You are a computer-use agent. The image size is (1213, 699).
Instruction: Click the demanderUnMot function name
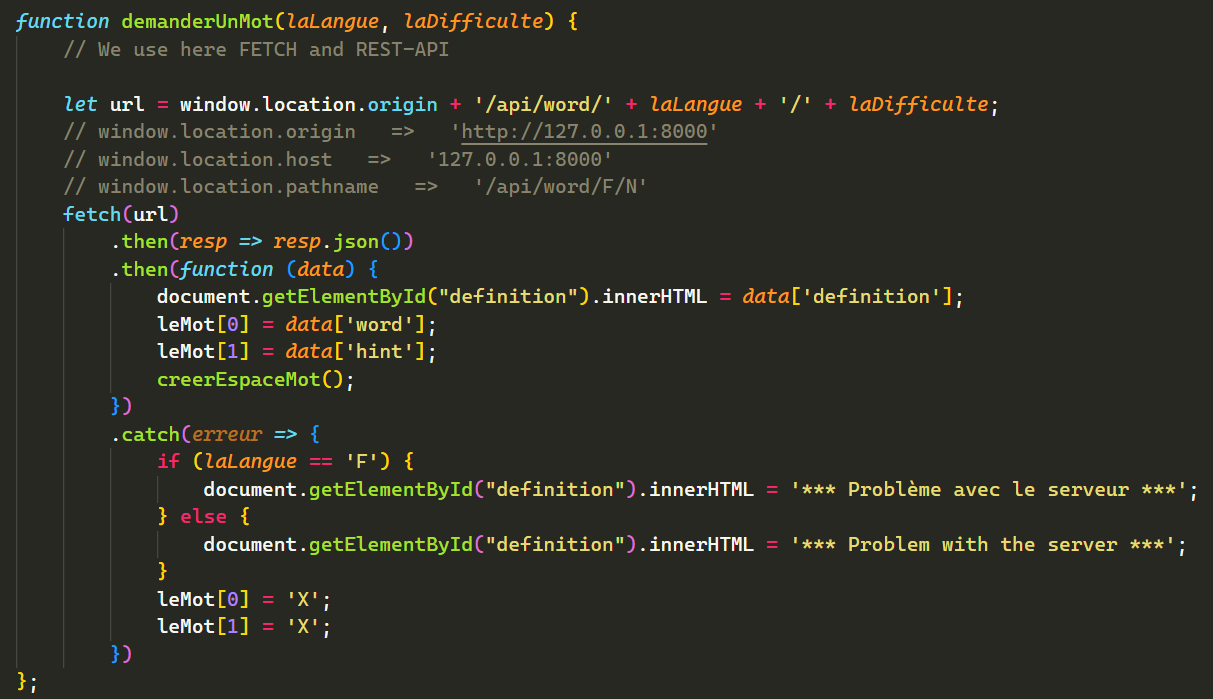pos(198,21)
